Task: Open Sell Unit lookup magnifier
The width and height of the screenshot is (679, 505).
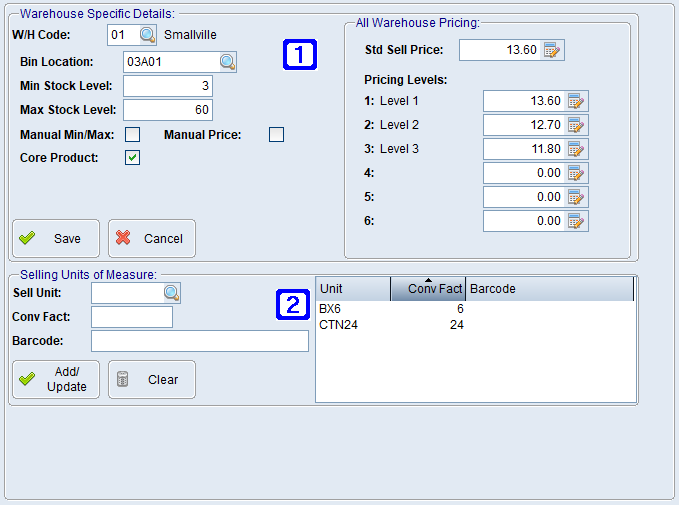Action: pos(172,293)
